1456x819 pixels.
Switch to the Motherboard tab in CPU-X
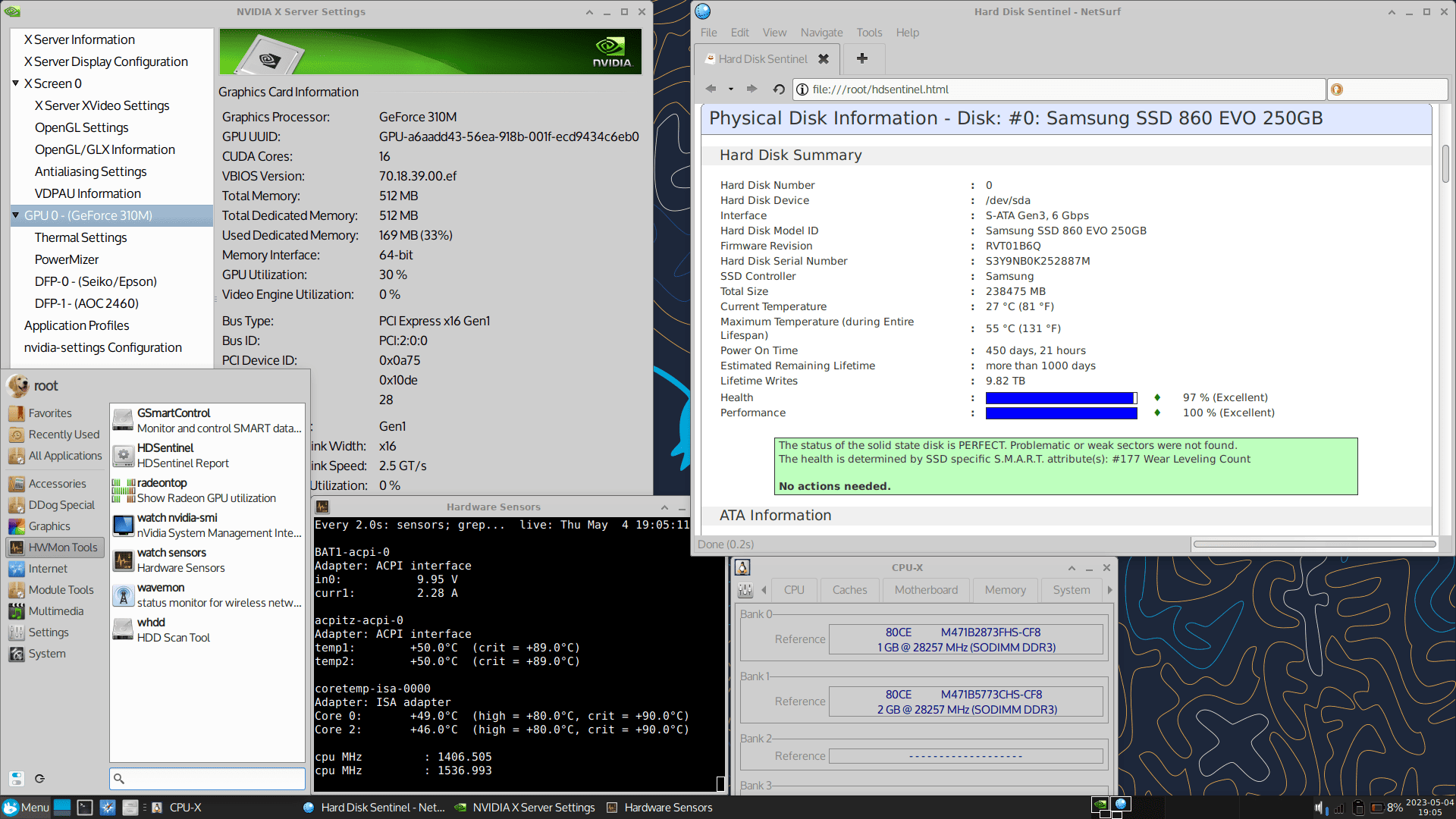pyautogui.click(x=926, y=590)
